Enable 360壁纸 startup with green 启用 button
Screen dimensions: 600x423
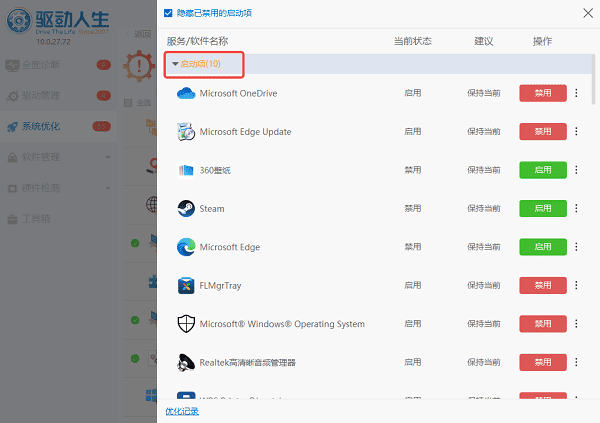[x=542, y=170]
